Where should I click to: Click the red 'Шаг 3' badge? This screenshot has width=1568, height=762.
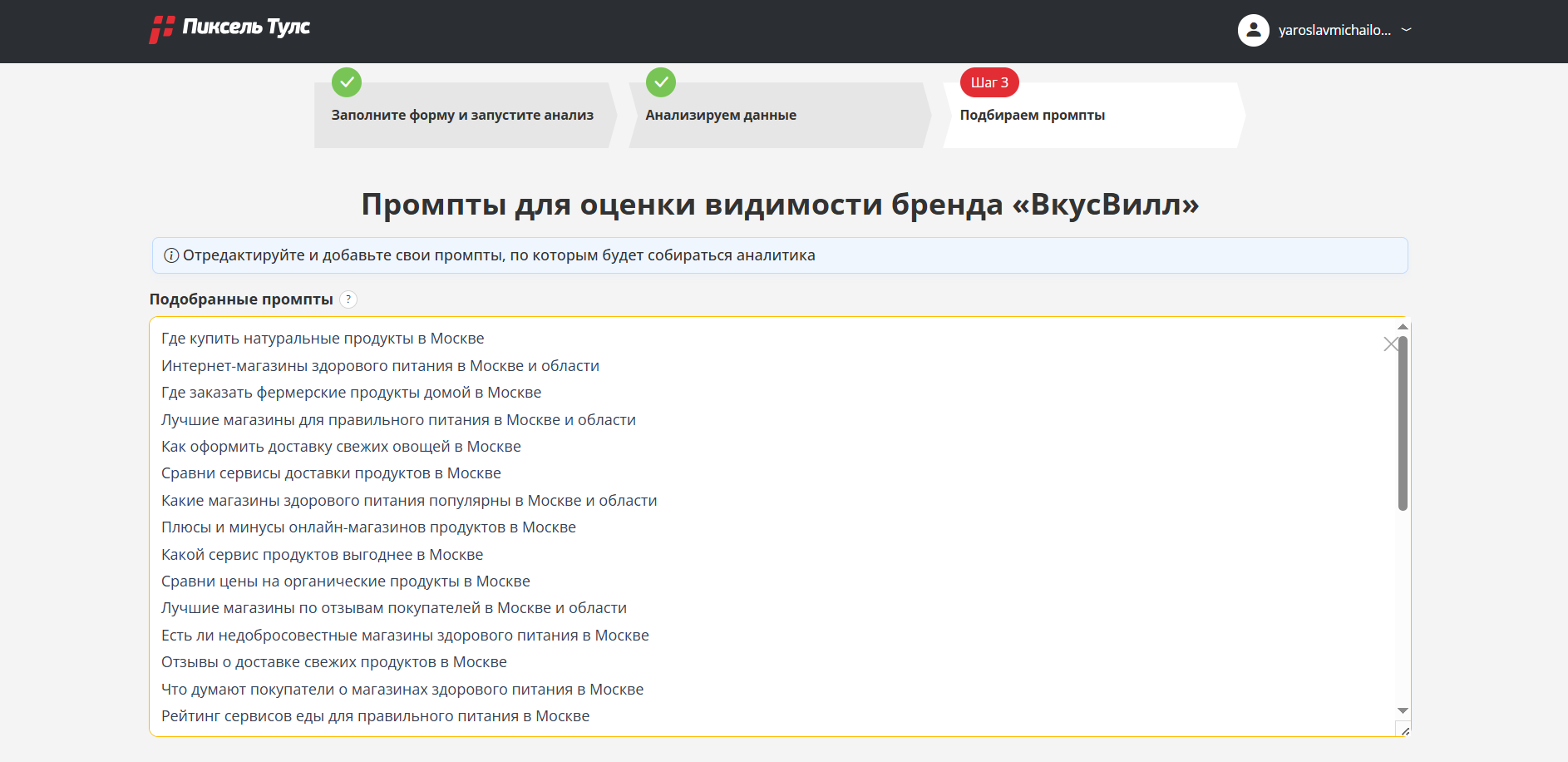pyautogui.click(x=989, y=82)
